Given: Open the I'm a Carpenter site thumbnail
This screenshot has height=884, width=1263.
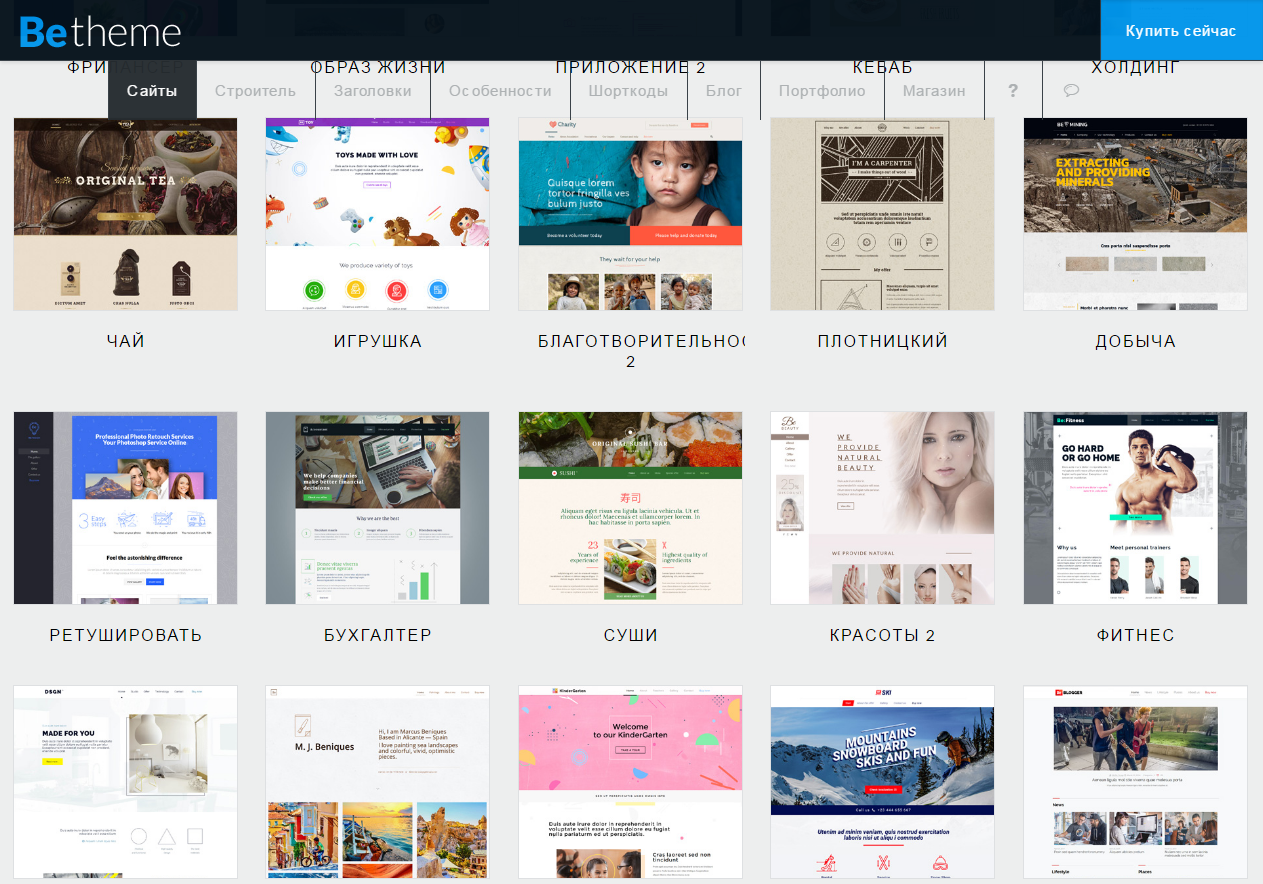Looking at the screenshot, I should (883, 214).
